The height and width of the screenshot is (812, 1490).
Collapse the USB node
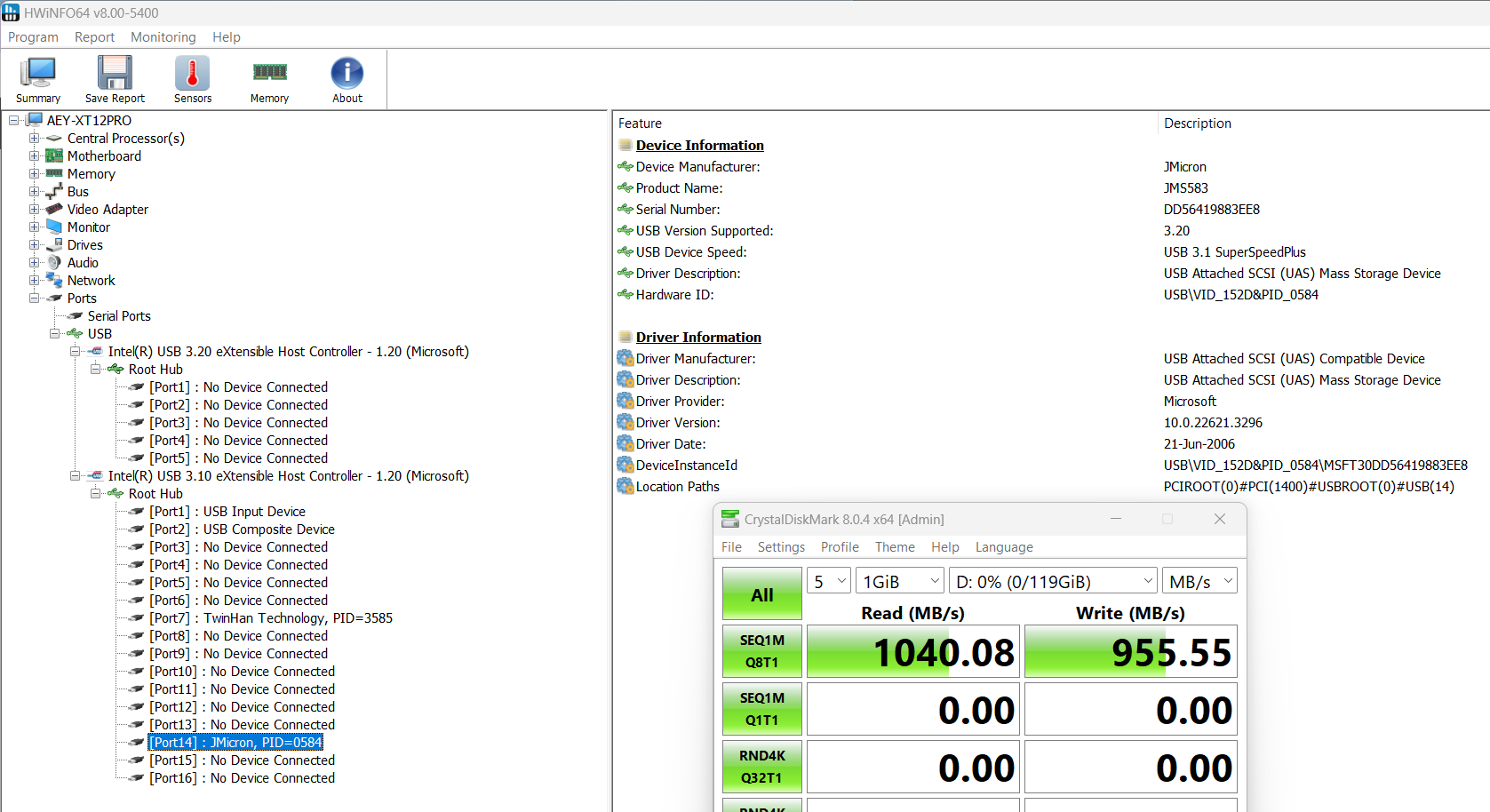pyautogui.click(x=54, y=334)
